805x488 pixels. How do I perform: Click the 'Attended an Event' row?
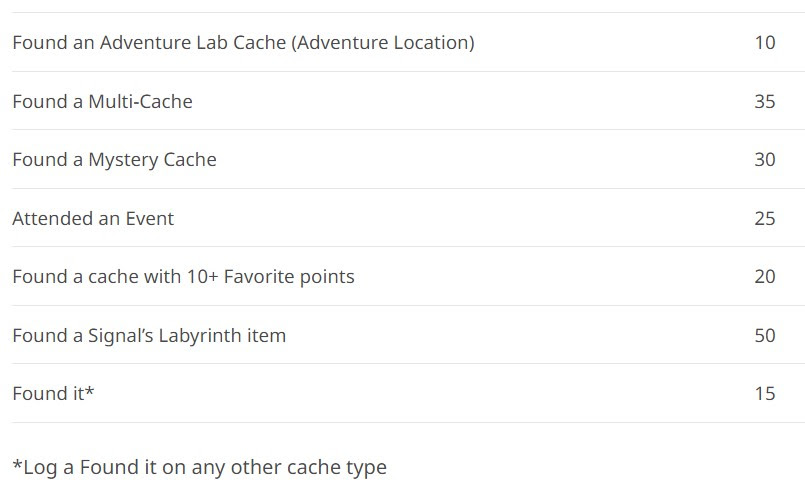pos(93,218)
